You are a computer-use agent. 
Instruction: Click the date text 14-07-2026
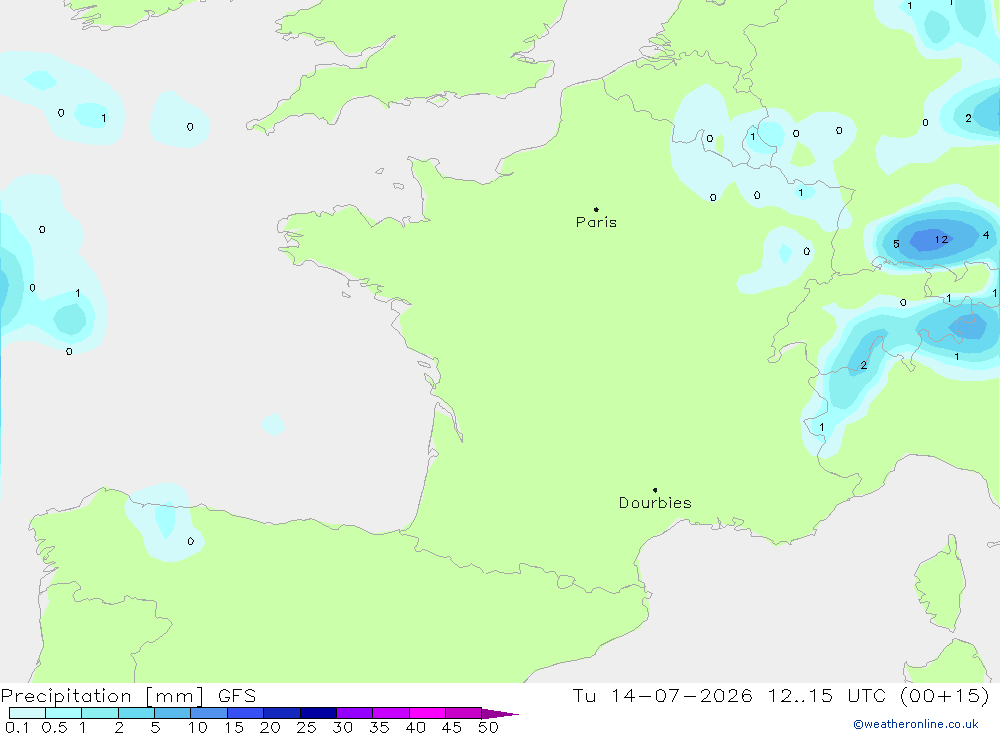click(682, 695)
